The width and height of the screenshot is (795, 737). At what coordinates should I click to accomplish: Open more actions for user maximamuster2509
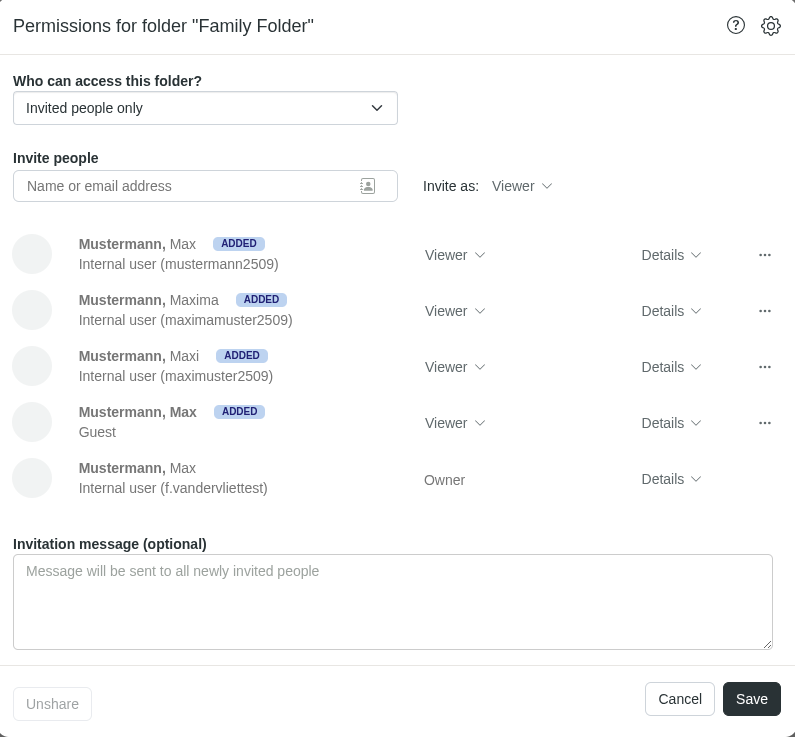(x=765, y=311)
